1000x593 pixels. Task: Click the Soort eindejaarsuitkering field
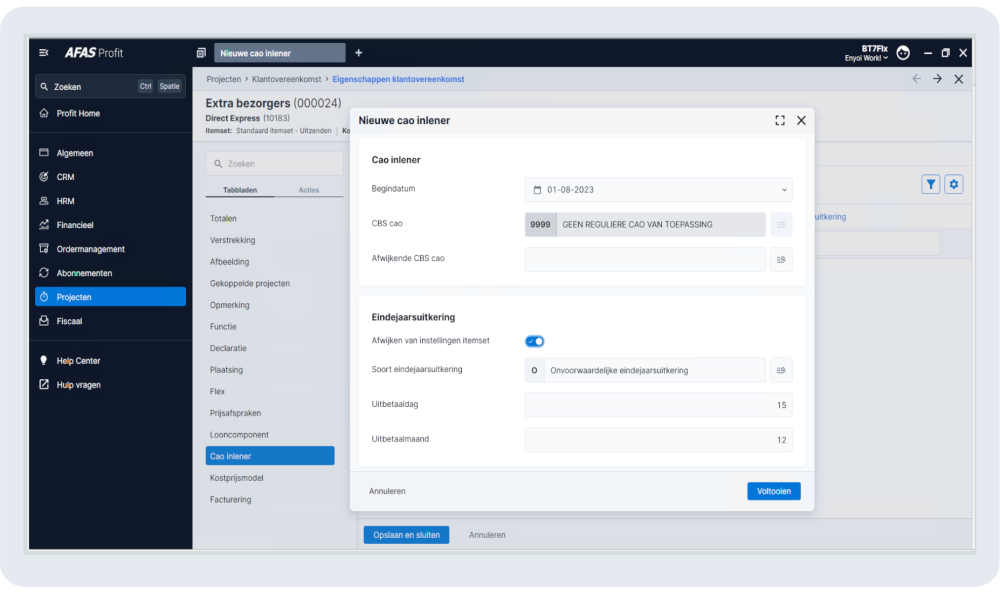[645, 370]
